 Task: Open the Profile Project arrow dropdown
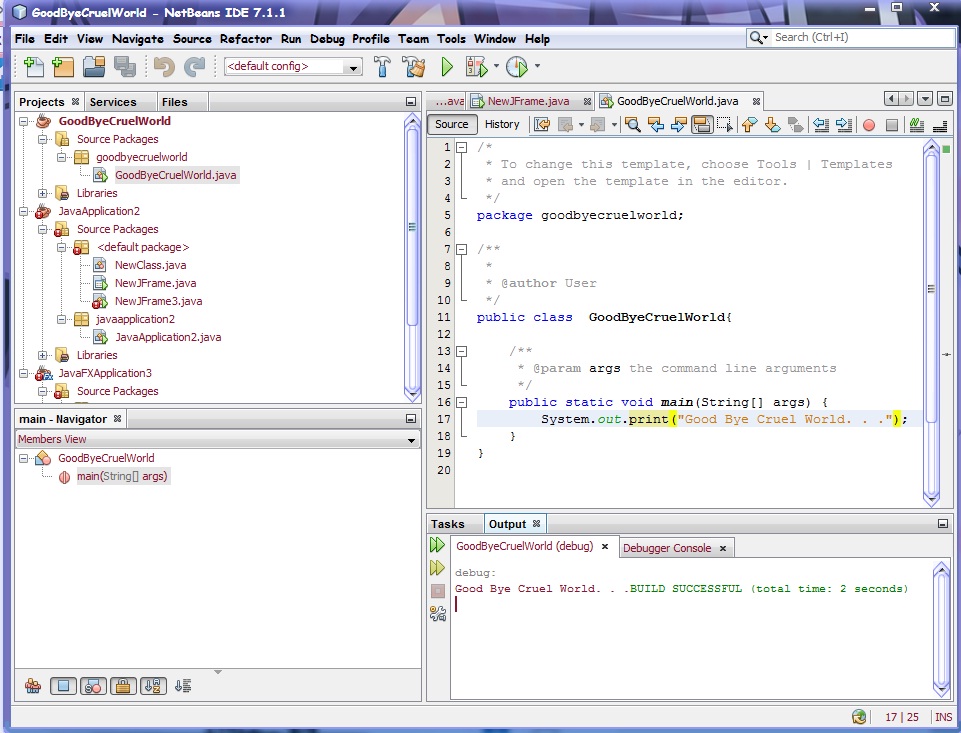click(x=537, y=66)
